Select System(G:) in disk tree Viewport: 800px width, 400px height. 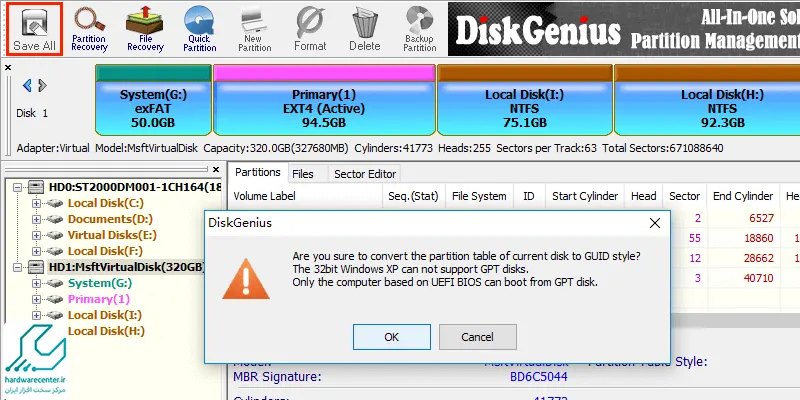point(100,283)
